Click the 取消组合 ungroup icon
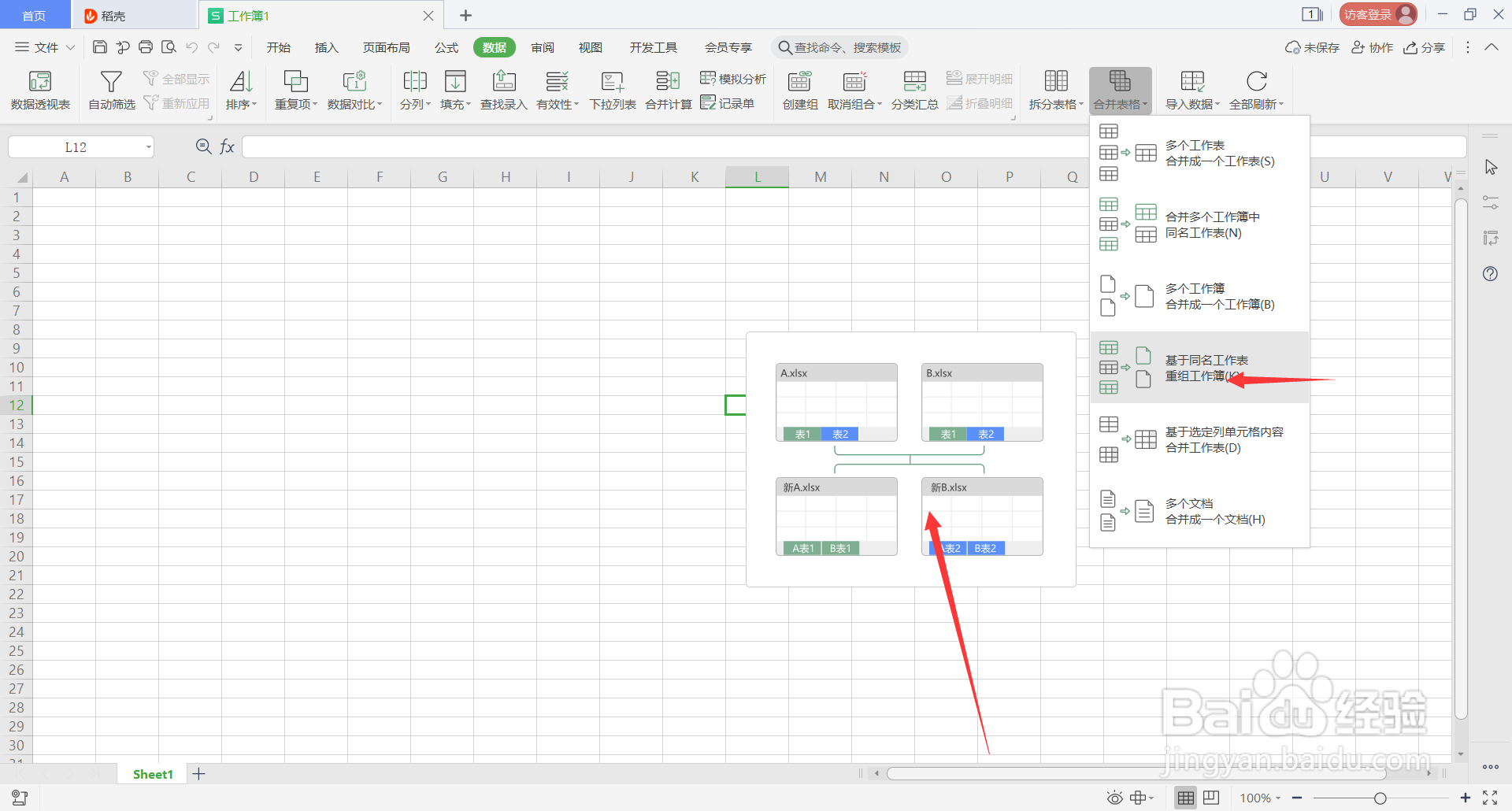 click(854, 81)
